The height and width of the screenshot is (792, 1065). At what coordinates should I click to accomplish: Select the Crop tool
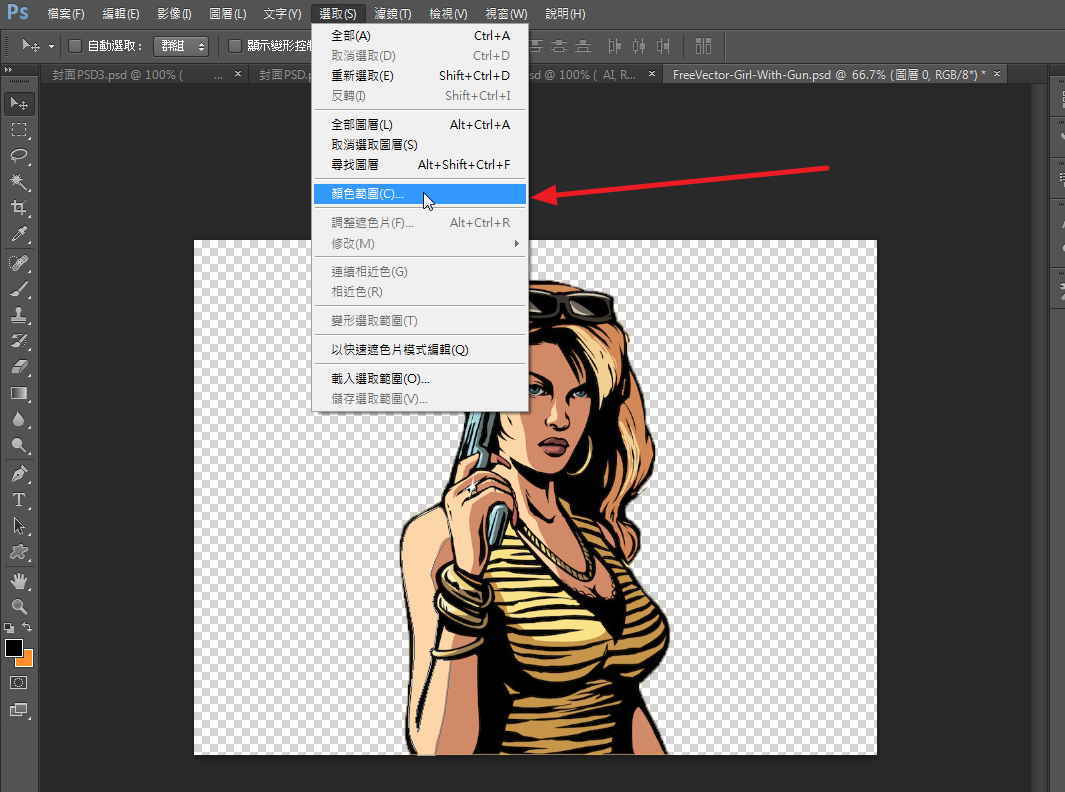pos(19,207)
